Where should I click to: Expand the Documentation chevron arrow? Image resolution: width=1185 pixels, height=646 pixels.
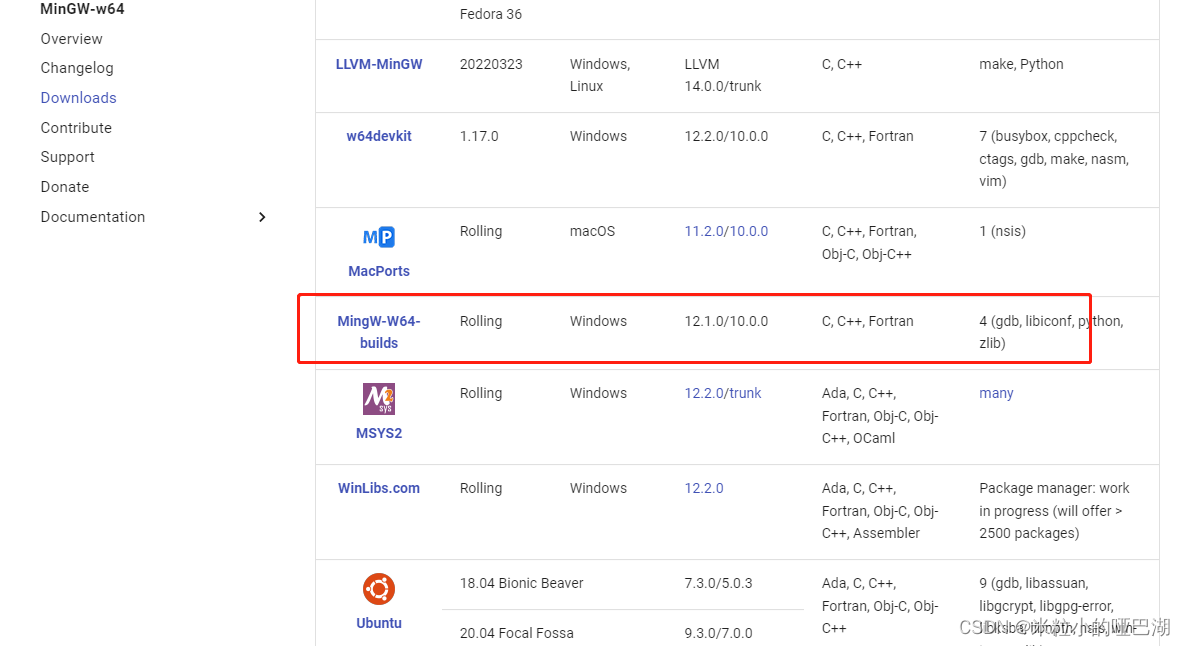coord(262,217)
